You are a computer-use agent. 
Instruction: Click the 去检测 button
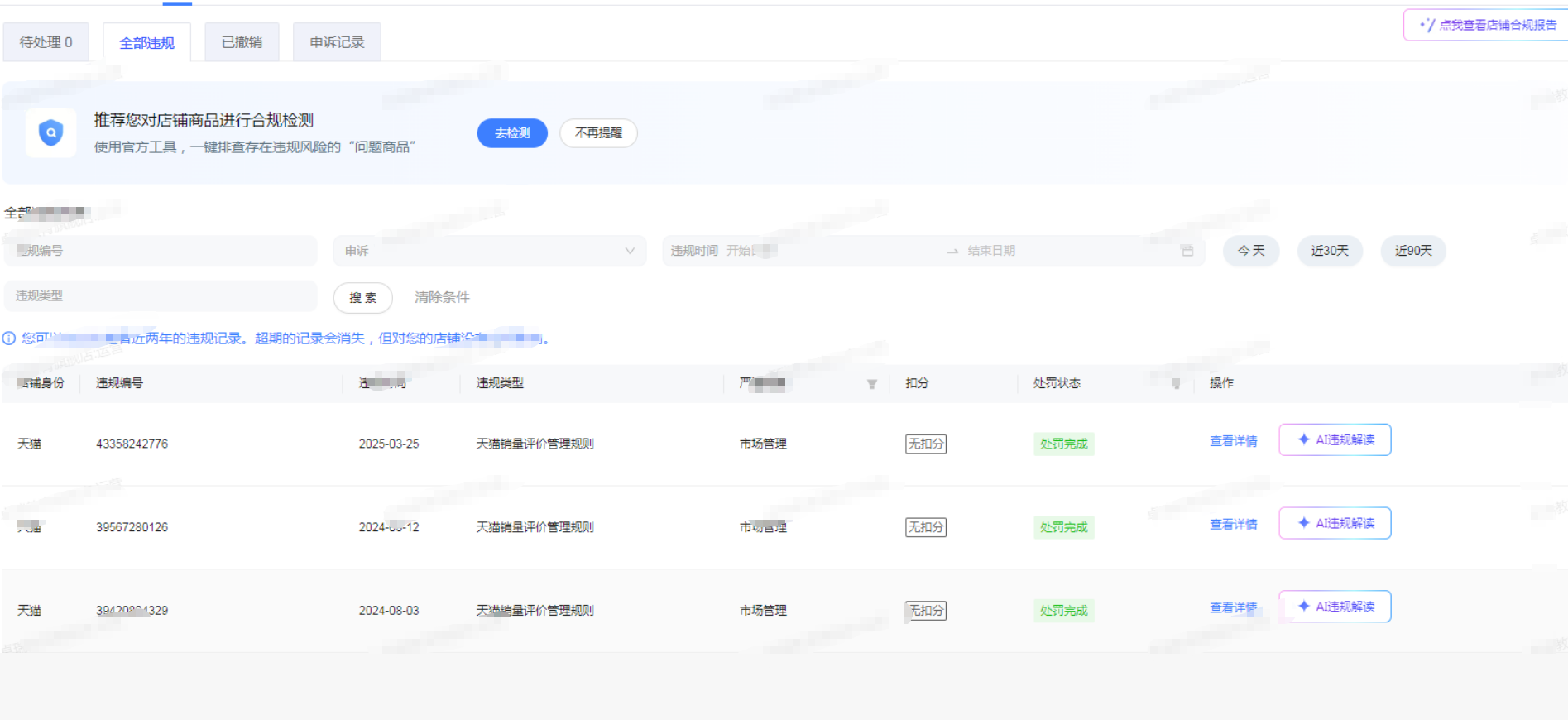point(512,133)
